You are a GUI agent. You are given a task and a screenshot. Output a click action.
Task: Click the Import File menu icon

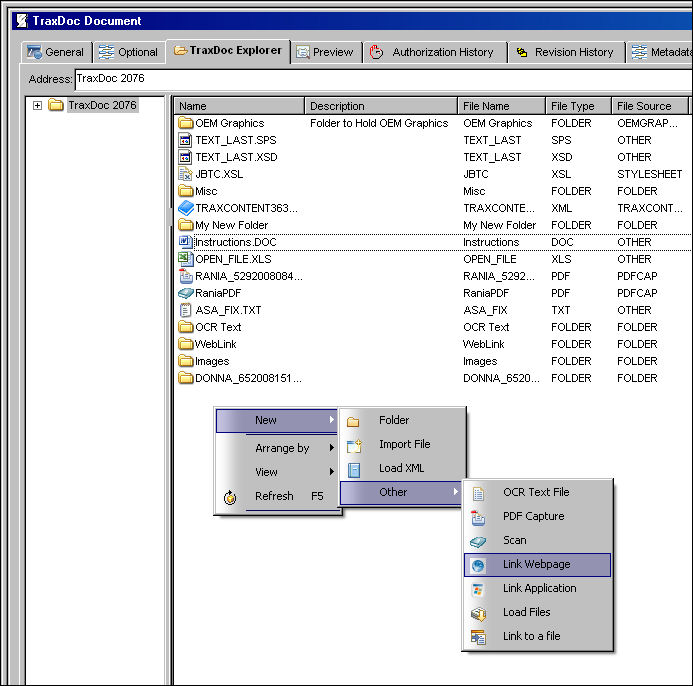coord(354,446)
